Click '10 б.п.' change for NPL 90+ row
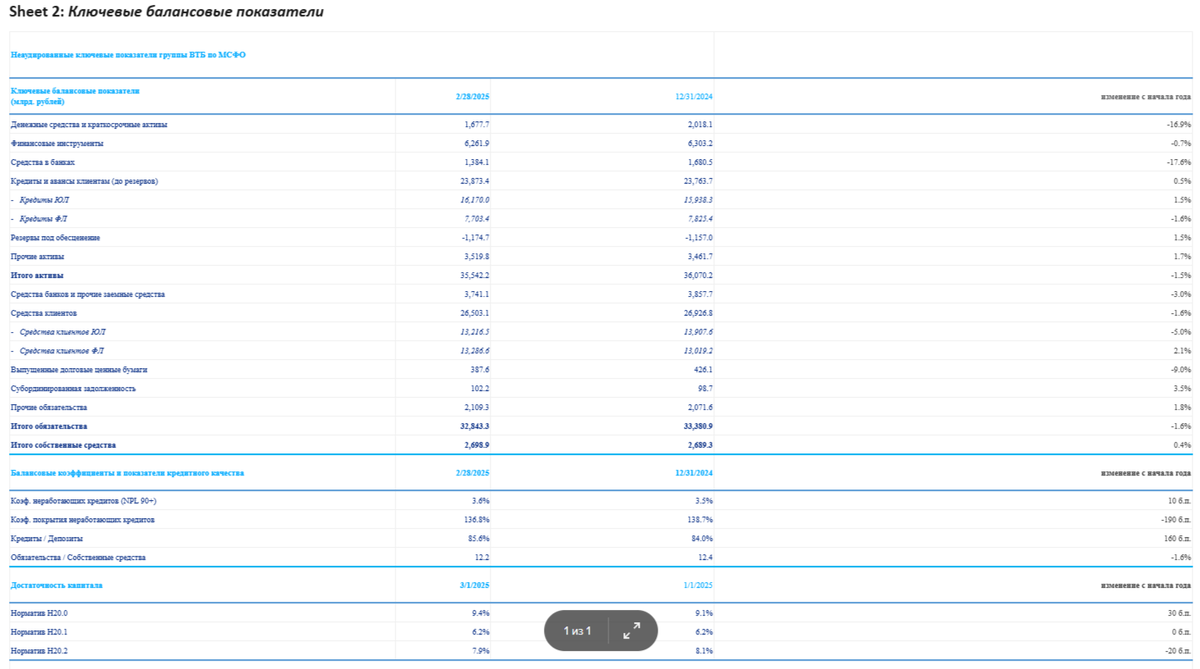The width and height of the screenshot is (1200, 669). (1180, 501)
